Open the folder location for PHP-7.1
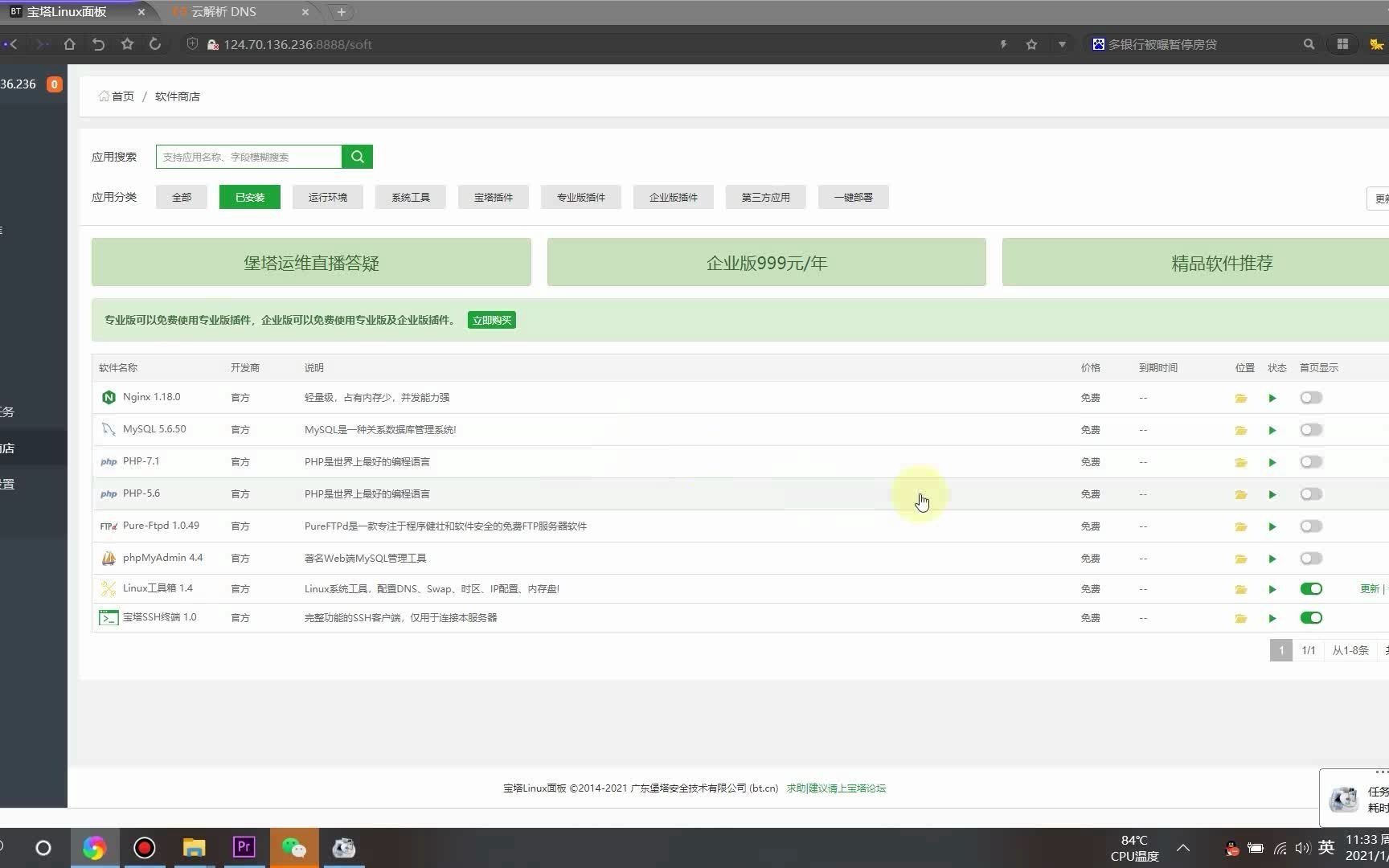Viewport: 1389px width, 868px height. click(x=1241, y=462)
